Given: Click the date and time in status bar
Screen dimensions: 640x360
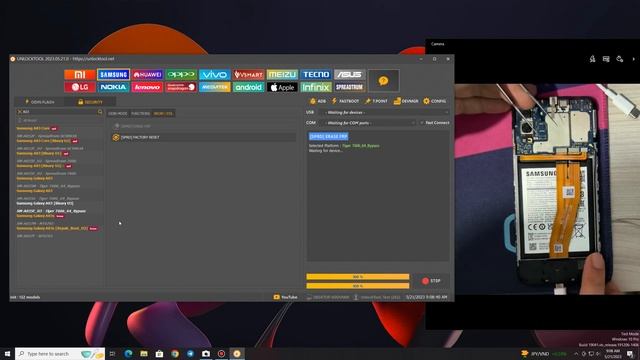Looking at the screenshot, I should click(x=427, y=297).
